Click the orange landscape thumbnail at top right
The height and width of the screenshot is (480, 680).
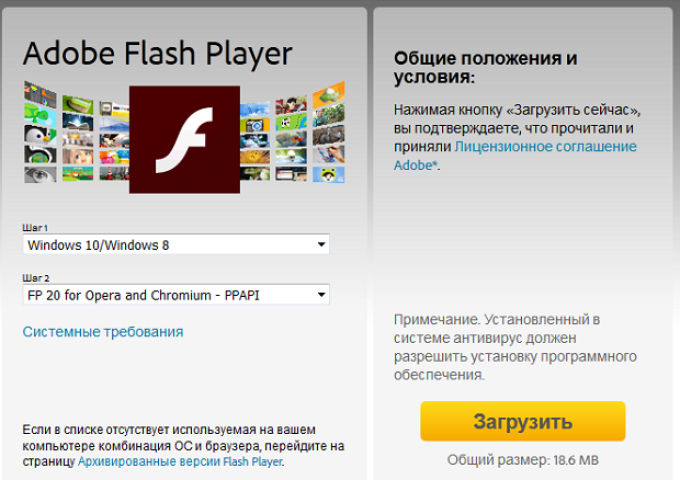point(329,94)
